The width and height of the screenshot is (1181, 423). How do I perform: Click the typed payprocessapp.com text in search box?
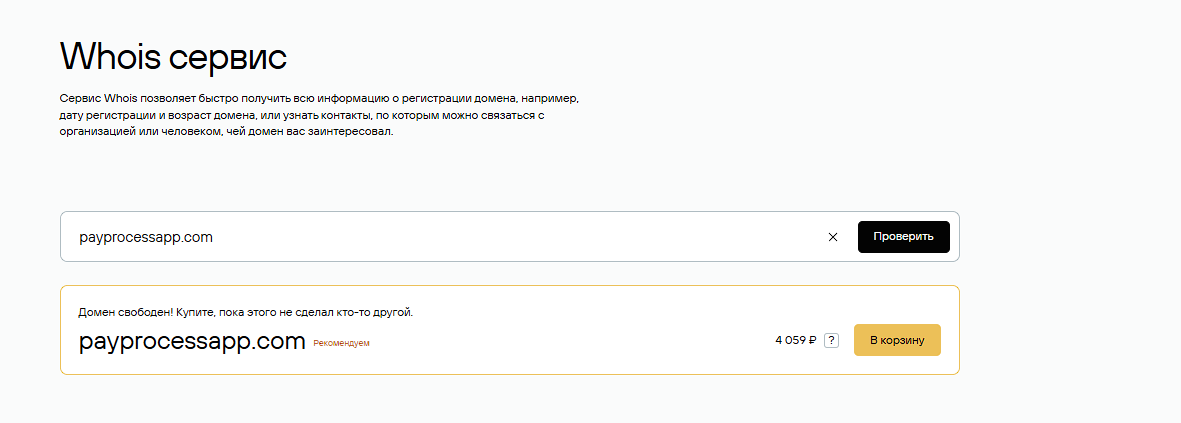[x=146, y=237]
